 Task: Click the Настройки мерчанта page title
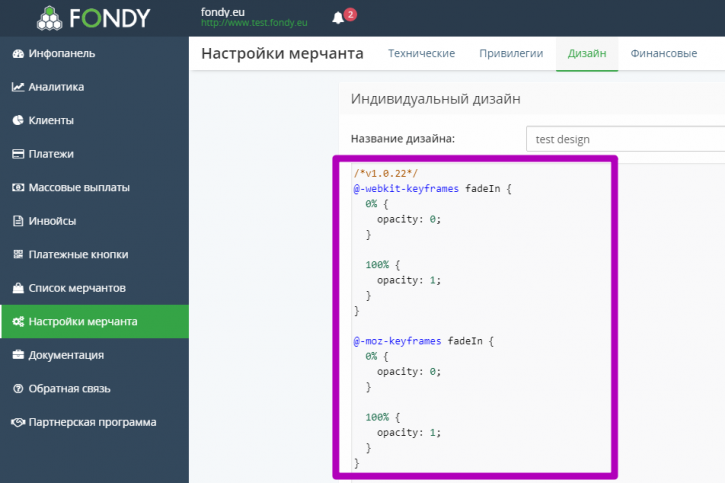[282, 54]
